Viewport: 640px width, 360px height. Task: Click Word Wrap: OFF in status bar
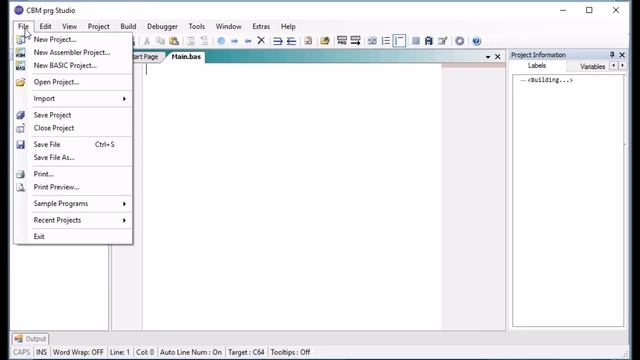(x=78, y=352)
